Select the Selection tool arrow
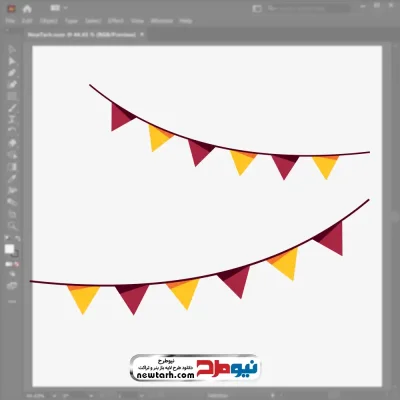The image size is (400, 400). click(x=12, y=49)
